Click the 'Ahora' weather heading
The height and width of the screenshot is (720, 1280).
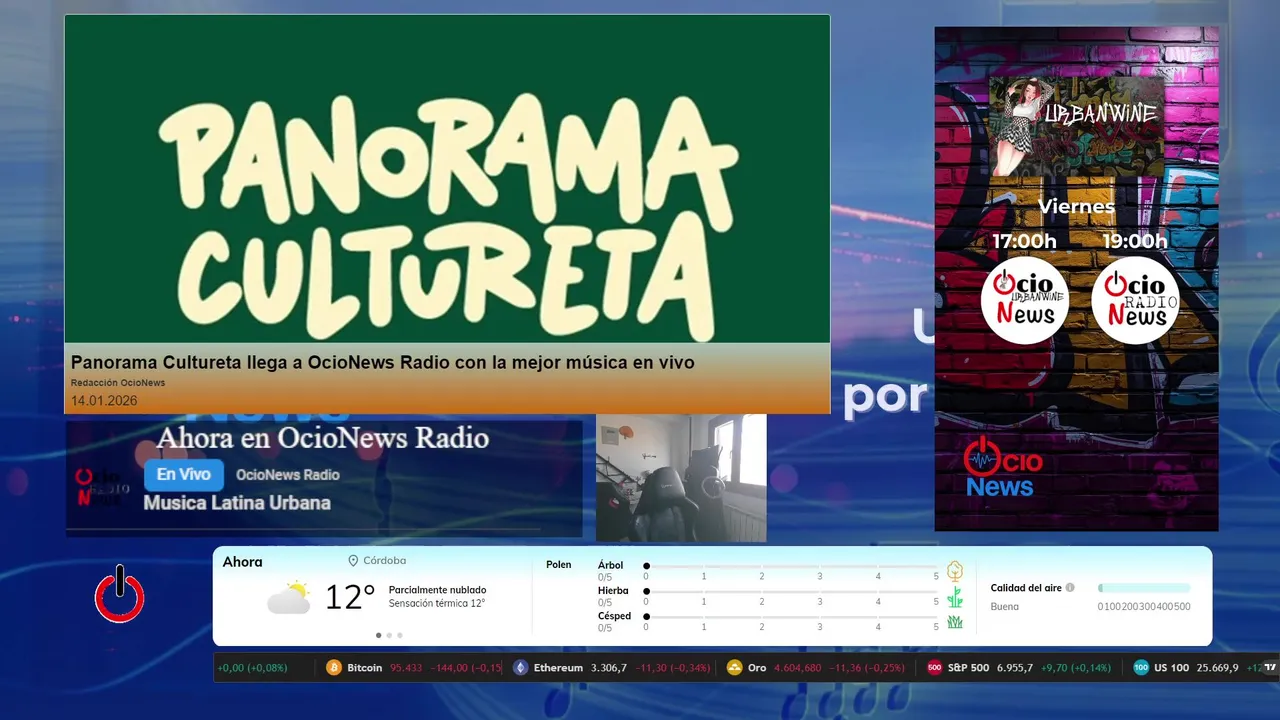tap(243, 562)
